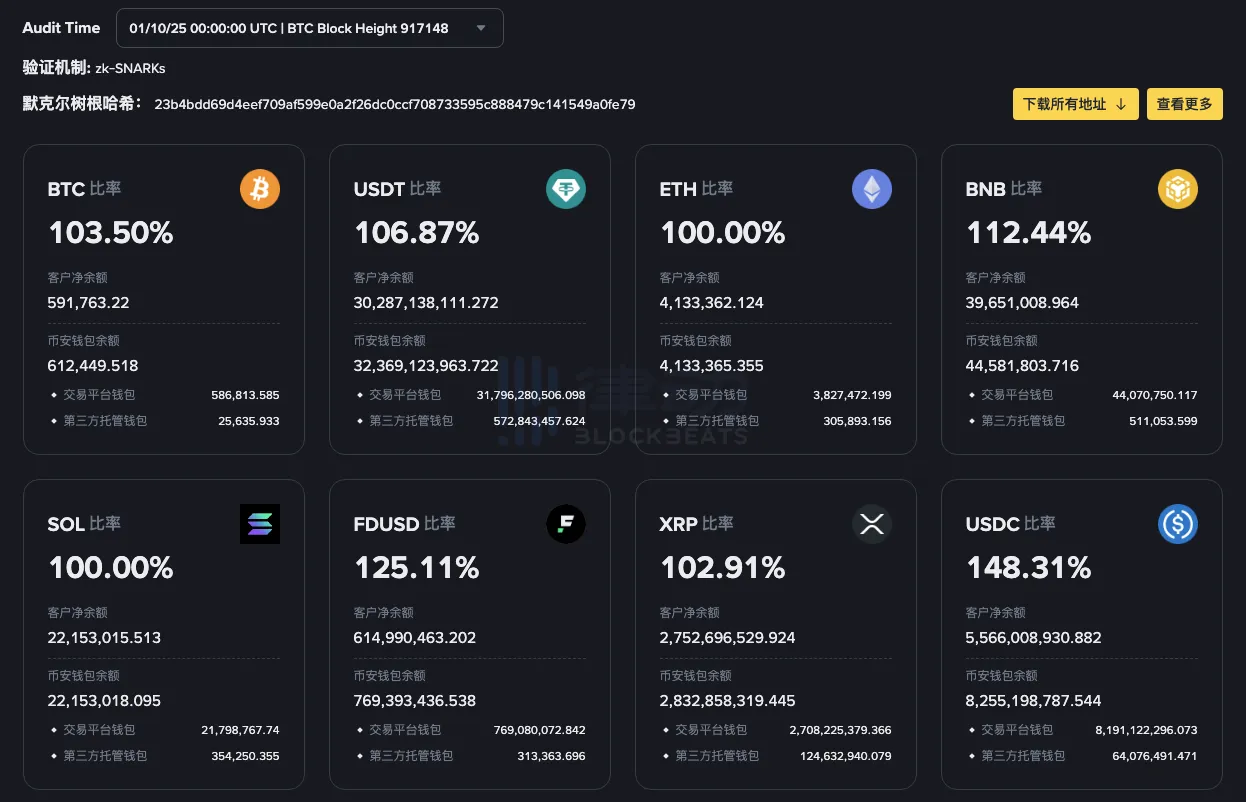
Task: Select the USDT Tether icon
Action: click(x=566, y=188)
